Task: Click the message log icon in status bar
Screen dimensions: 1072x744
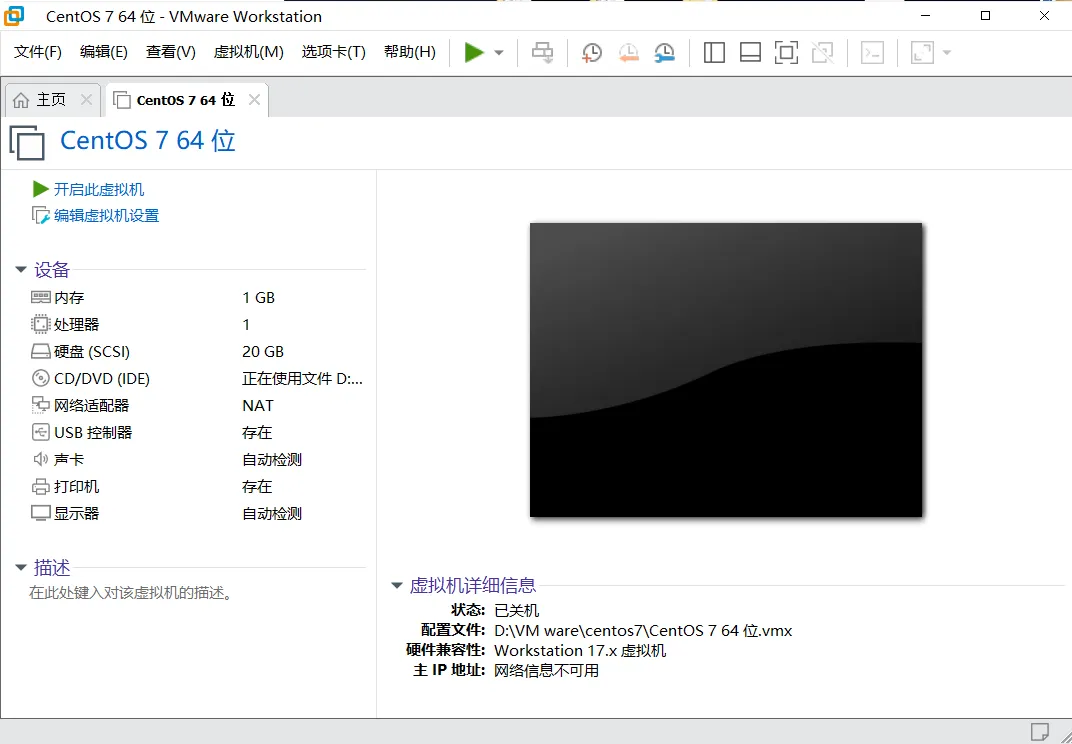Action: pos(1039,731)
